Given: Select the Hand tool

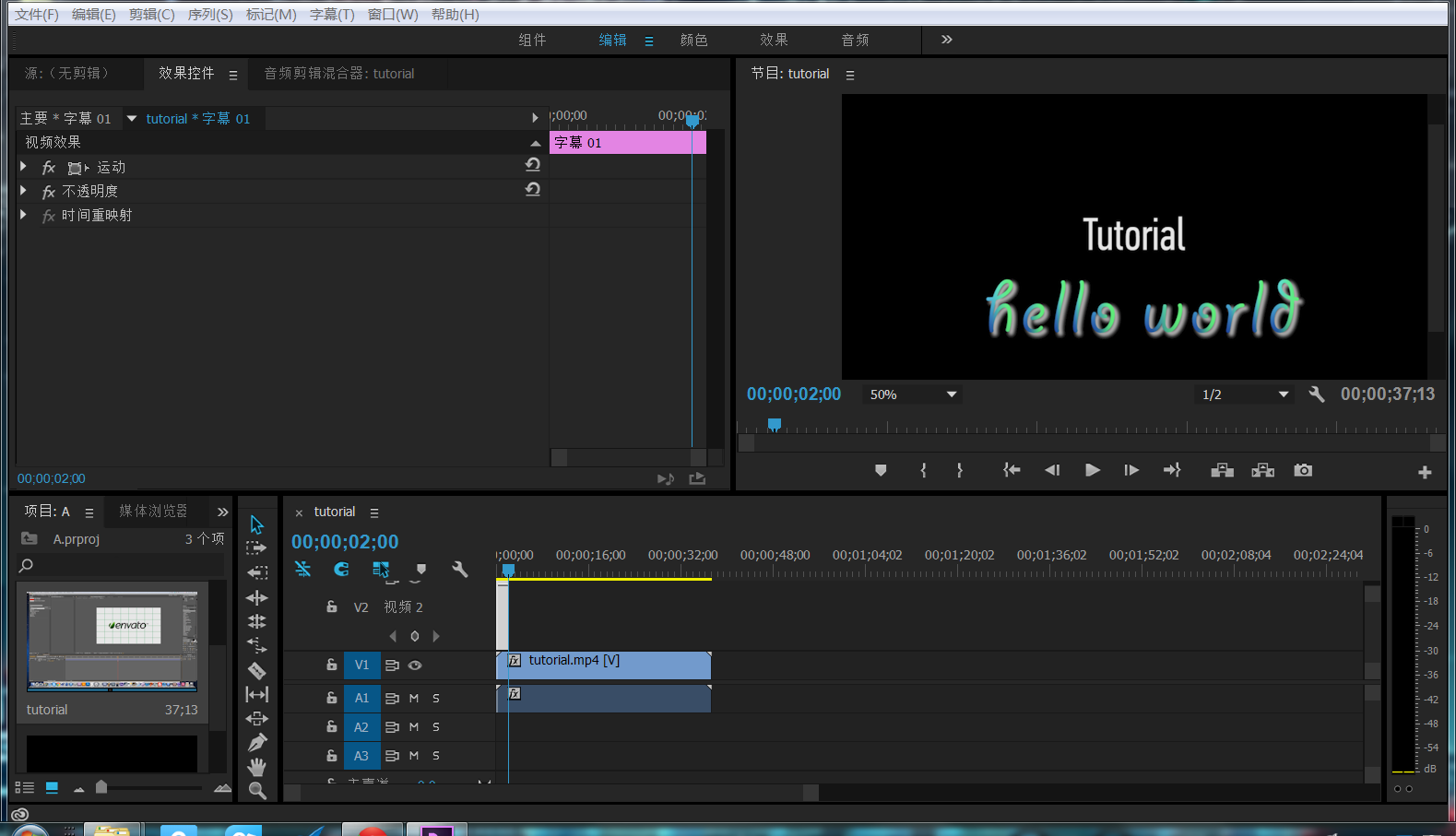Looking at the screenshot, I should [257, 767].
